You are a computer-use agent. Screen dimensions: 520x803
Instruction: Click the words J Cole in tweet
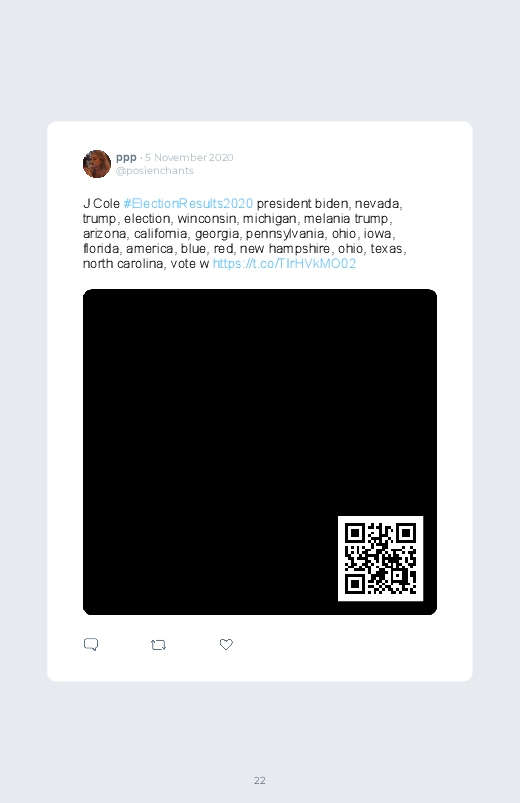click(x=101, y=203)
